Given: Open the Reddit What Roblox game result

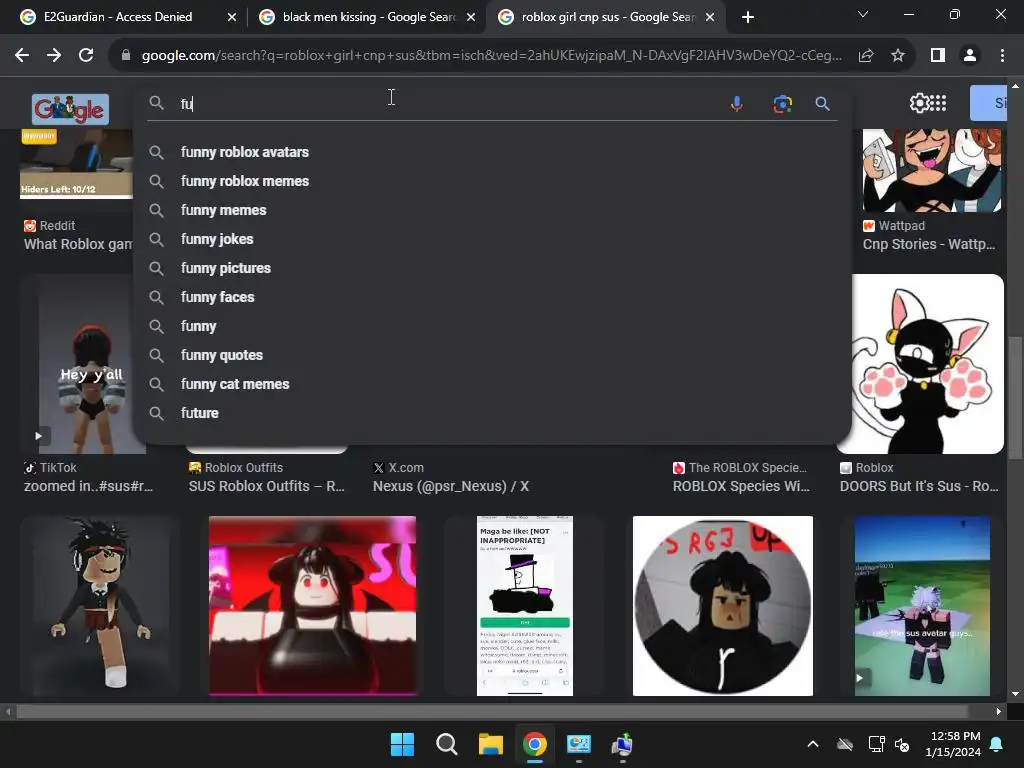Looking at the screenshot, I should tap(78, 244).
